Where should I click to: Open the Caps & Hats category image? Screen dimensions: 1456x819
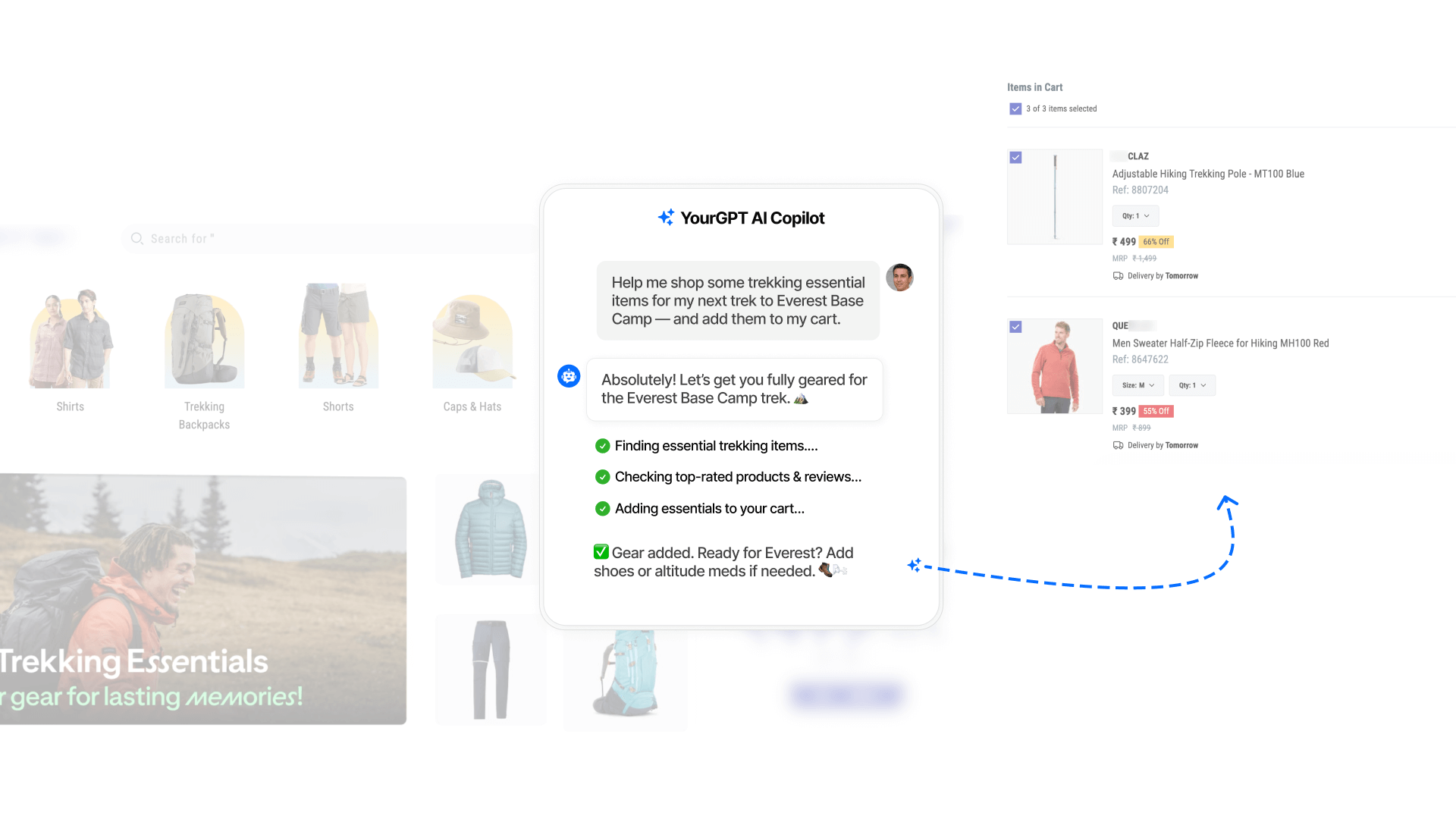(x=473, y=341)
